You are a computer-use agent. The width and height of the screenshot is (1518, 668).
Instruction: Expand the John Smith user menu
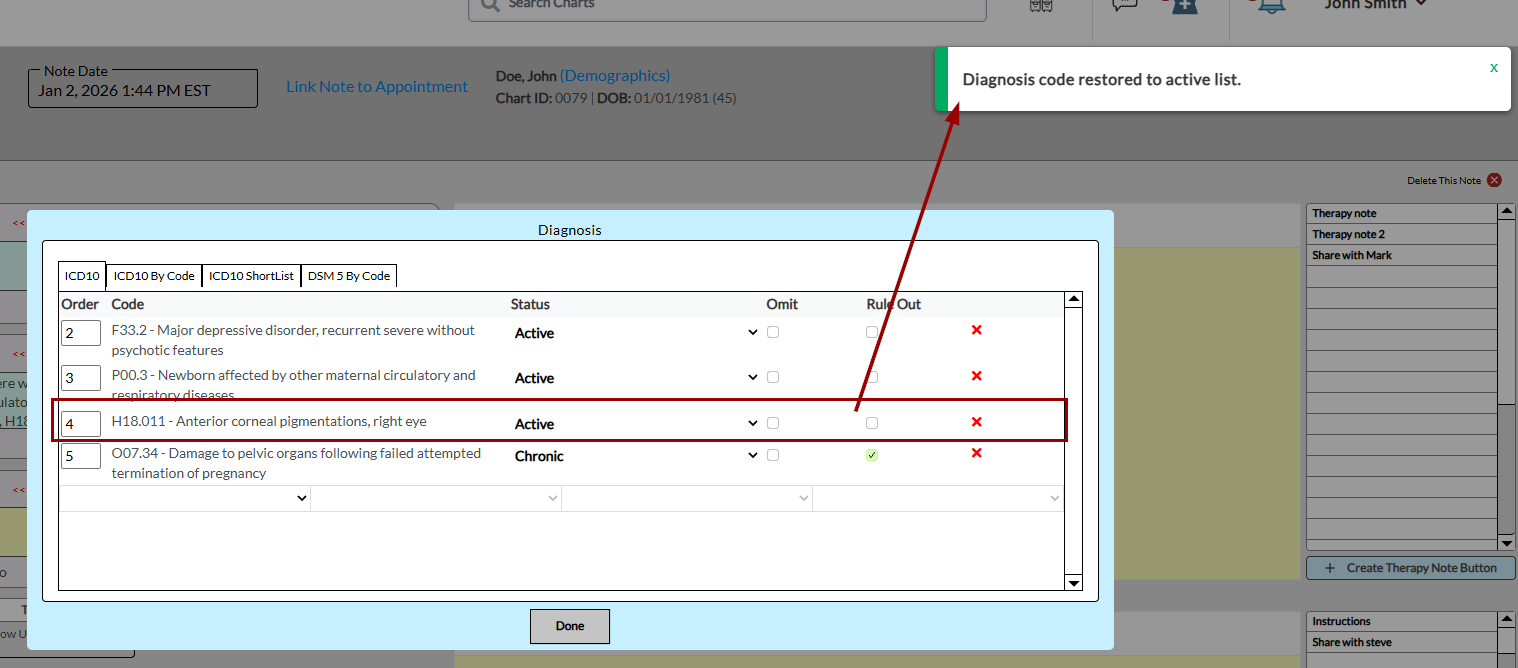tap(1375, 5)
